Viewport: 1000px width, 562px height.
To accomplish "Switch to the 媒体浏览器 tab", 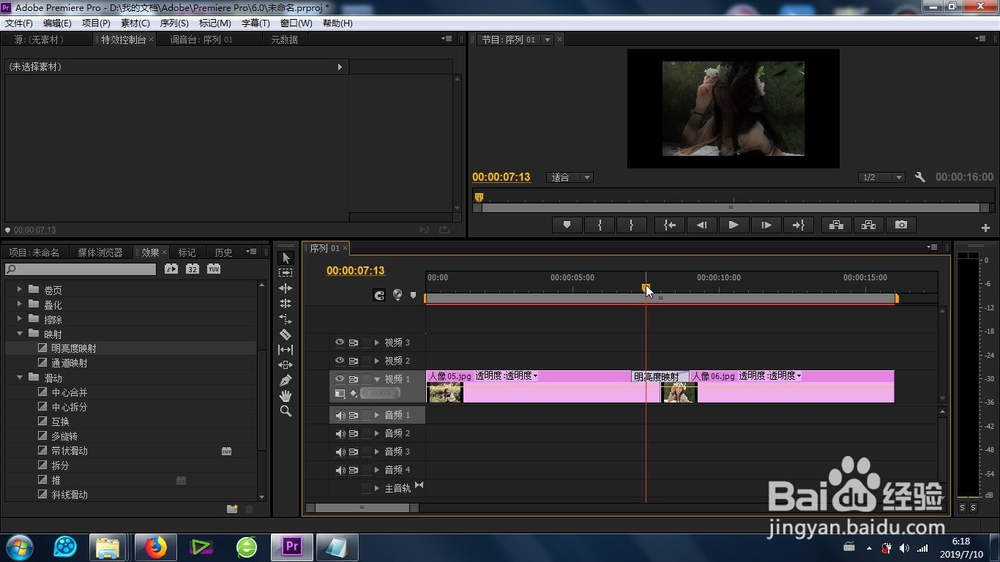I will coord(100,253).
